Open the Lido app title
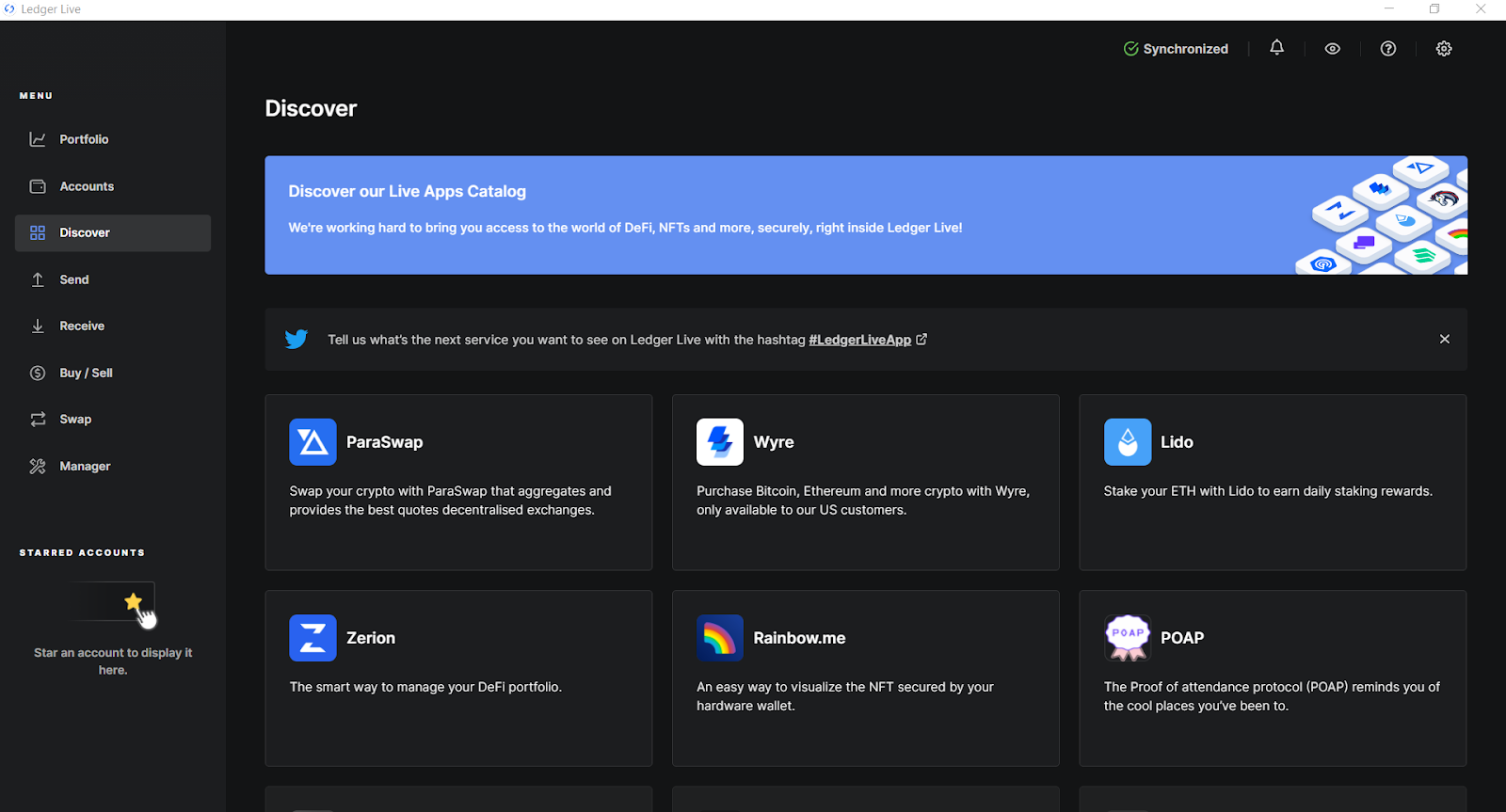 click(1177, 442)
